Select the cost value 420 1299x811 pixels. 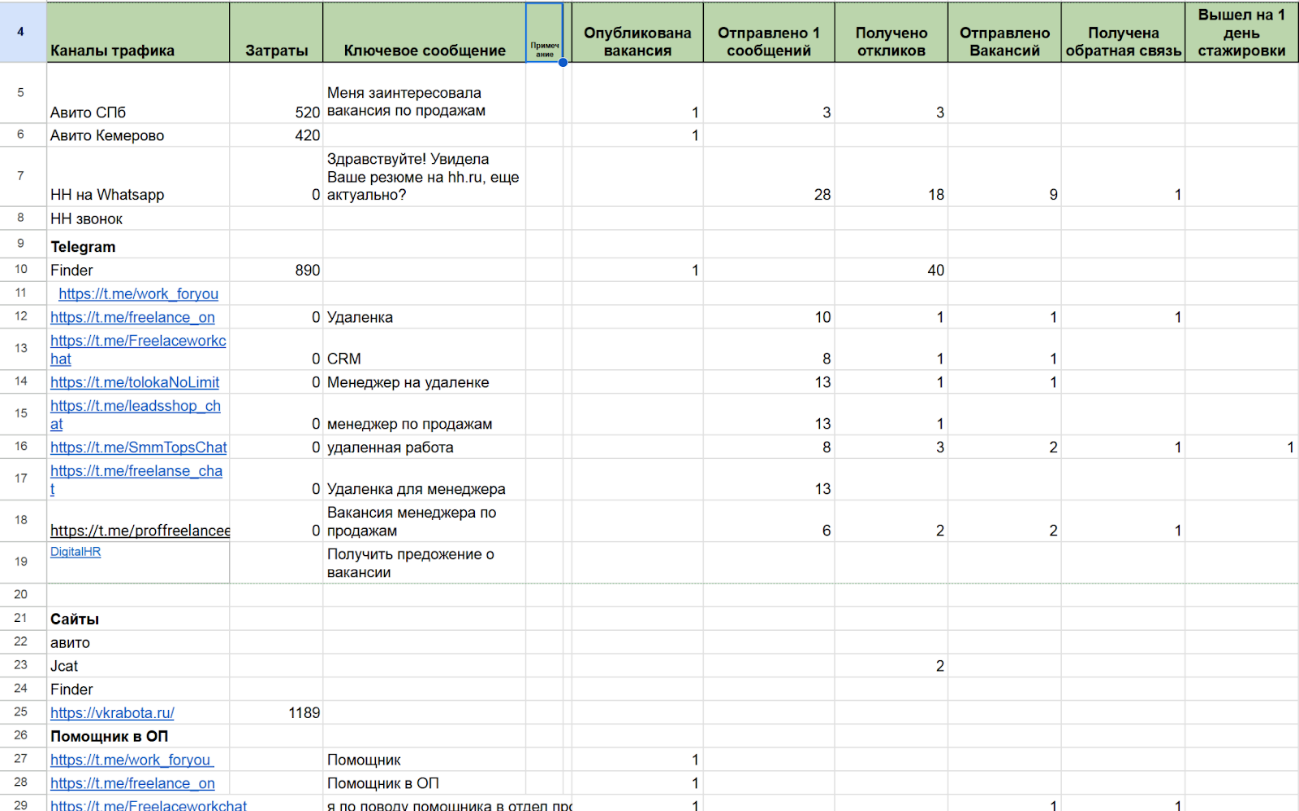pyautogui.click(x=276, y=135)
